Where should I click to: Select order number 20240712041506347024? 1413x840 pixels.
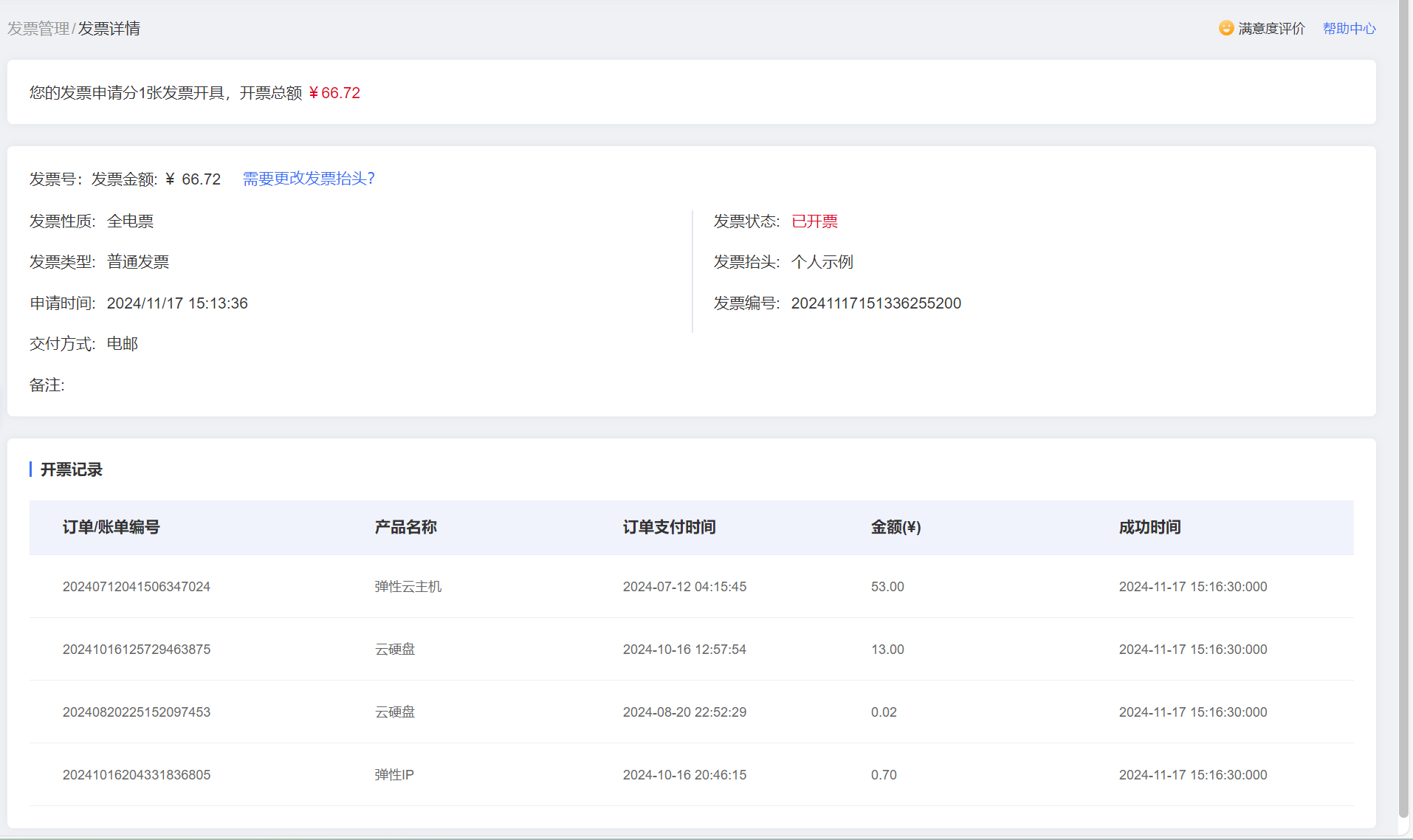(x=137, y=587)
